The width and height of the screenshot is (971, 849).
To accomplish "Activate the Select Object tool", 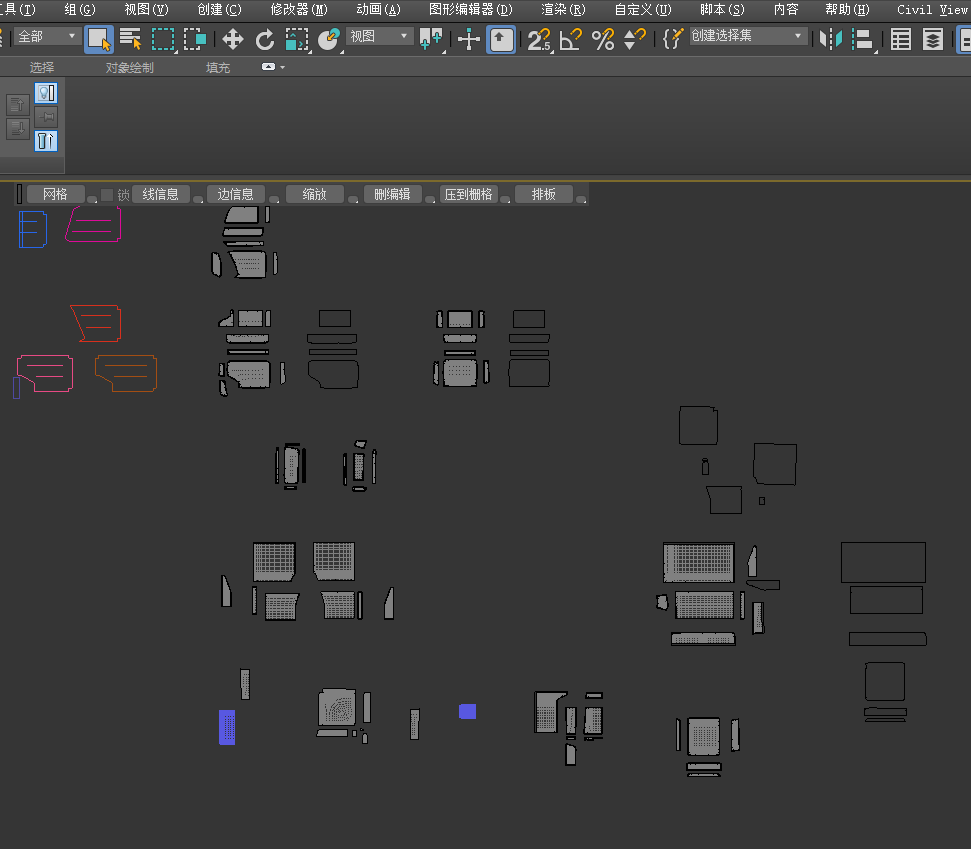I will [x=98, y=39].
